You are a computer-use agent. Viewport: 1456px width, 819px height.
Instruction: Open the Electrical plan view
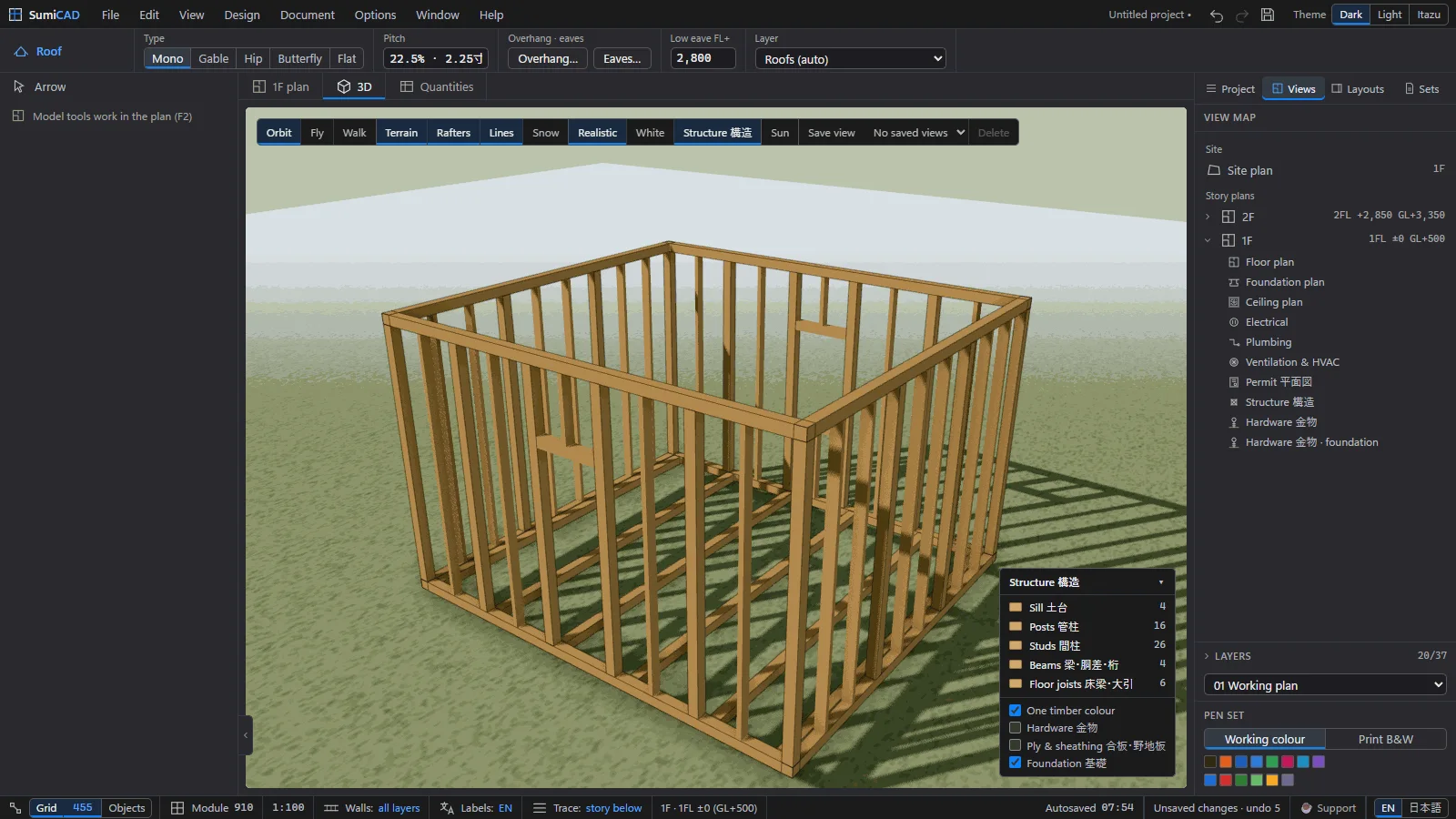(1267, 322)
